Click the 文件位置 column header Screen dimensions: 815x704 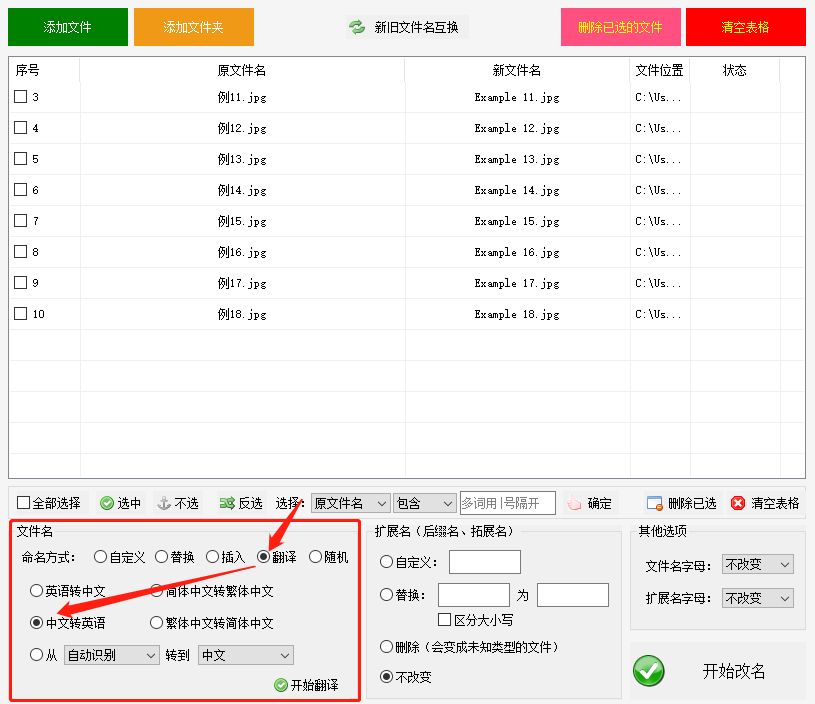coord(660,70)
